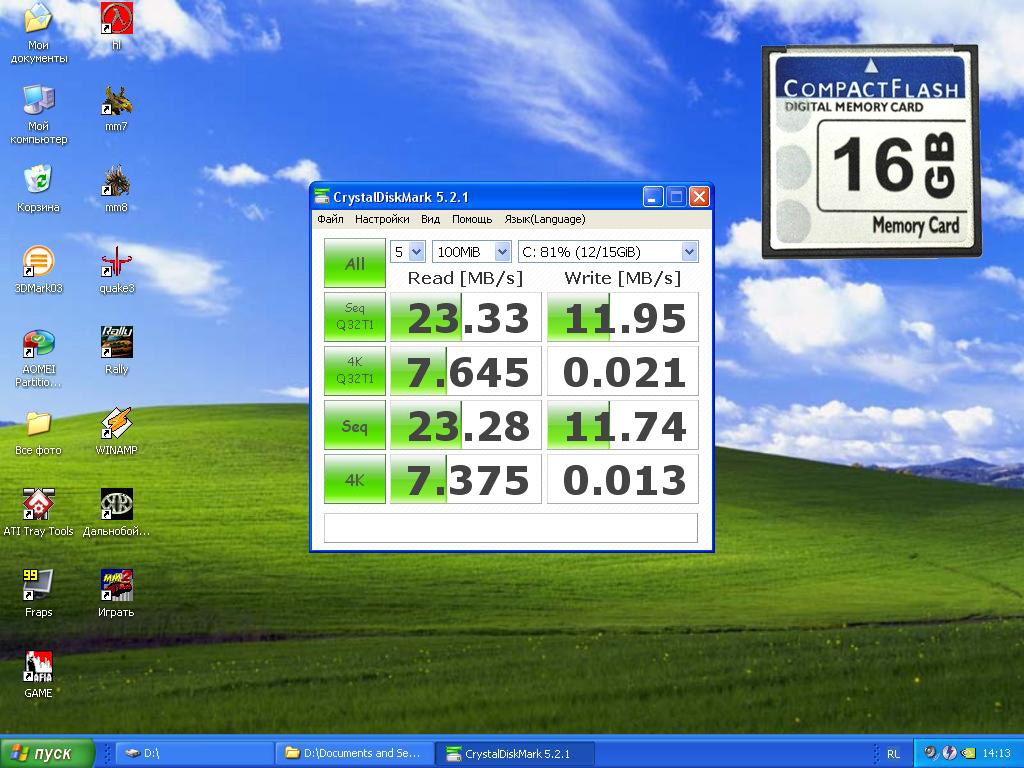Image resolution: width=1024 pixels, height=768 pixels.
Task: Open the Файл menu
Action: tap(330, 219)
